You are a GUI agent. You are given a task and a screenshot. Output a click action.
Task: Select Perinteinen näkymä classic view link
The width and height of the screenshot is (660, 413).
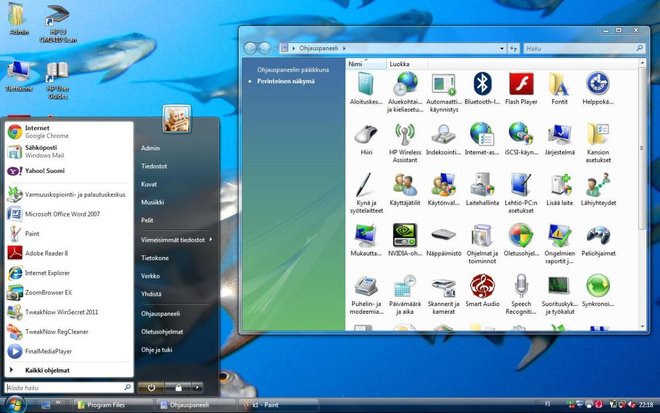tap(286, 81)
